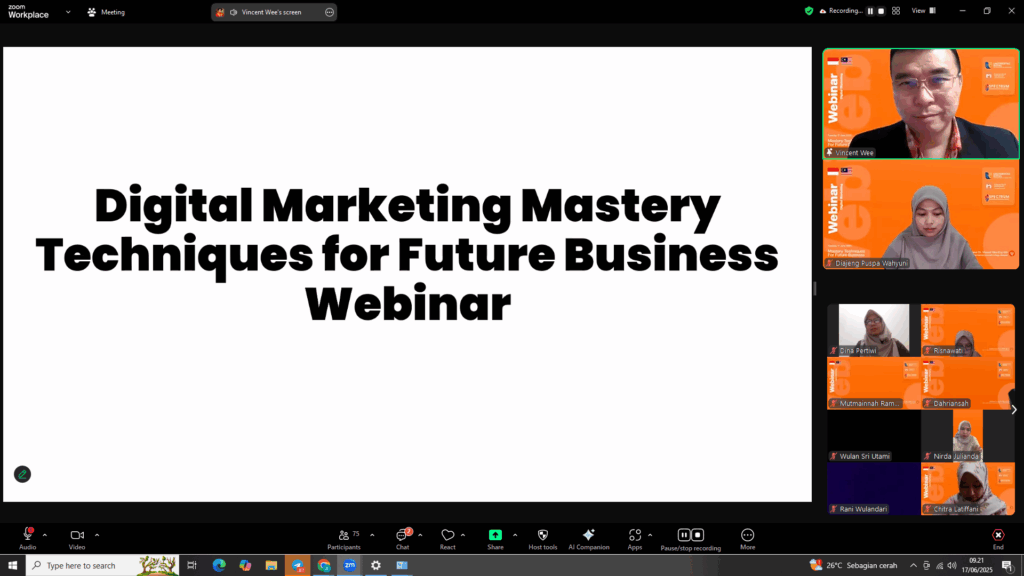Show next page of participant thumbnails
The image size is (1024, 576).
tap(1013, 409)
